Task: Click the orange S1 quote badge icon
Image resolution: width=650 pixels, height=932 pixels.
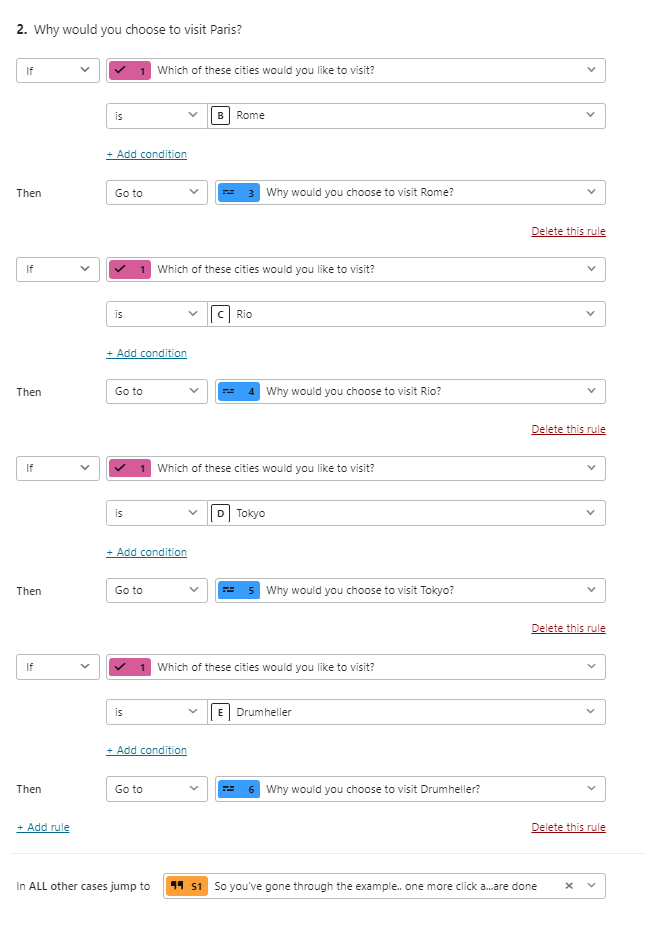Action: (x=187, y=886)
